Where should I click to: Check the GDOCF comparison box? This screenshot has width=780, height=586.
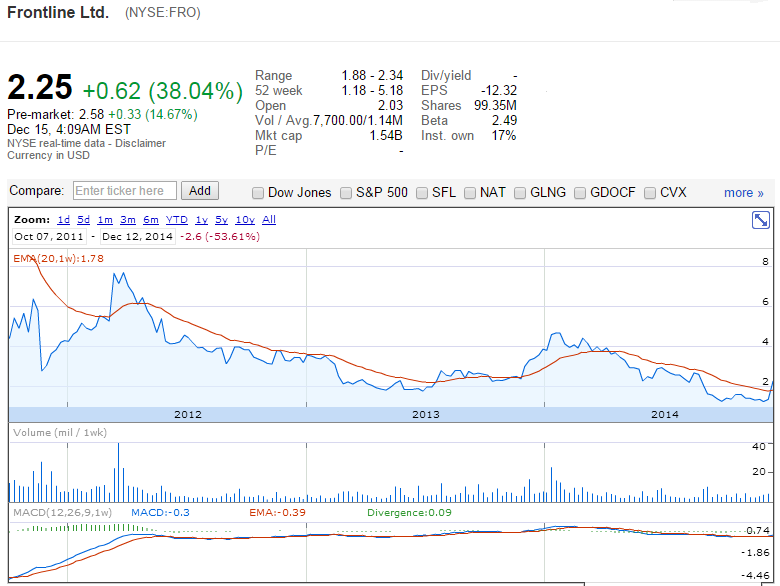tap(580, 193)
